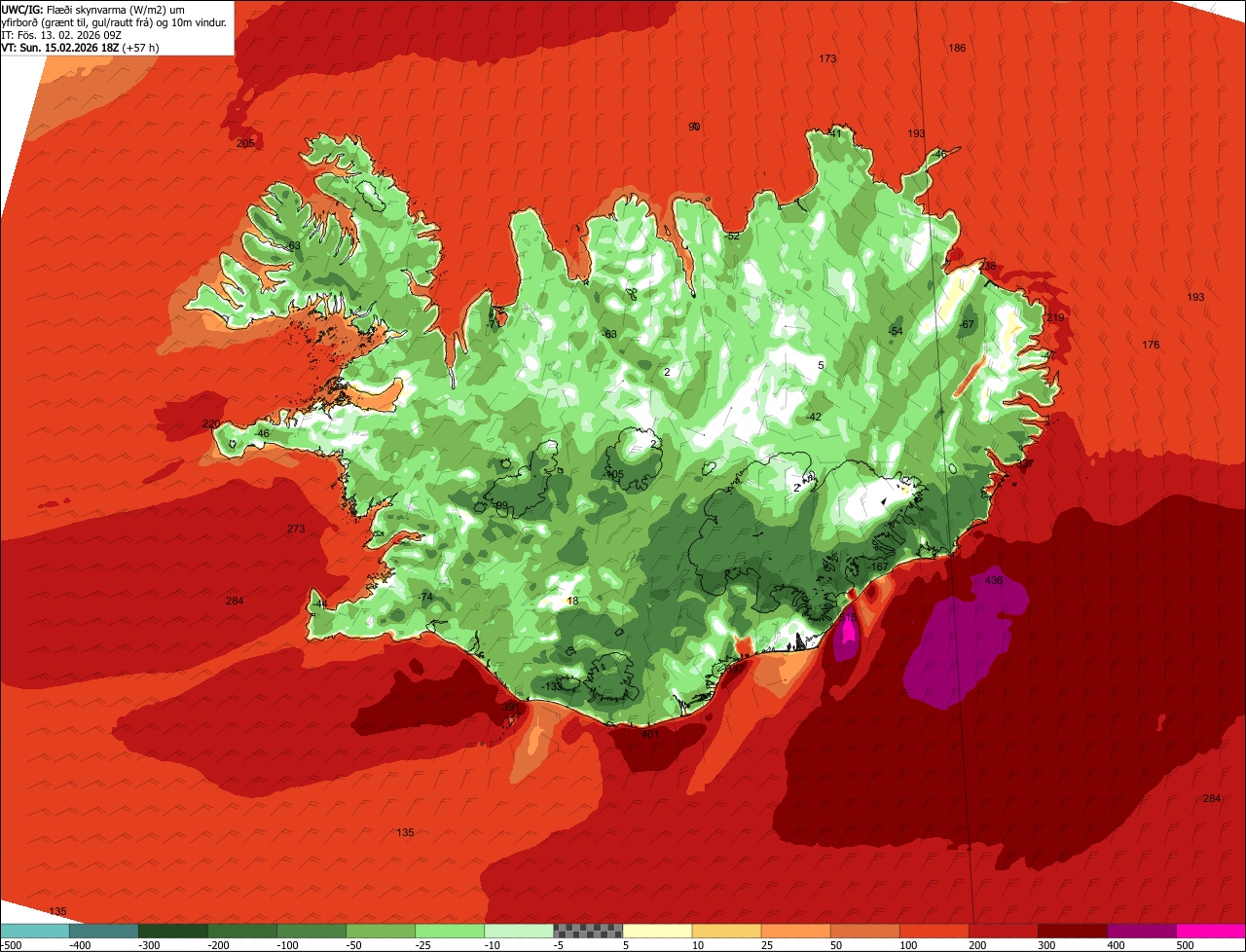Viewport: 1246px width, 952px height.
Task: Click the value "219" on the east coast
Action: [x=1055, y=318]
